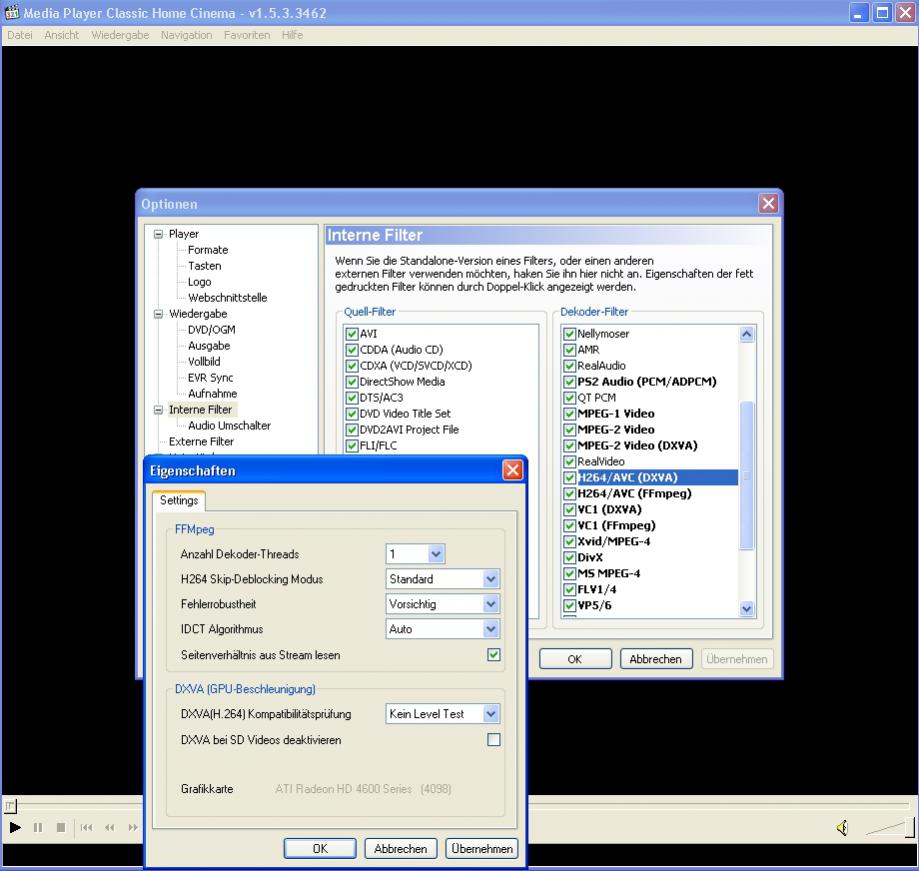Select DVD/OGM in options tree
The height and width of the screenshot is (871, 919).
coord(211,329)
